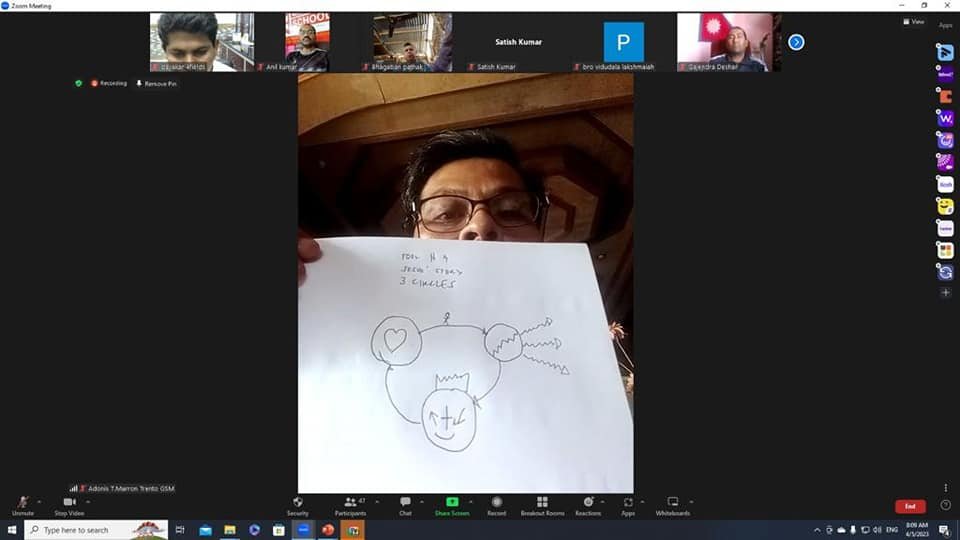Select the bro vidudala lakshmaiah tile
Screen dimensions: 960x540
623,42
